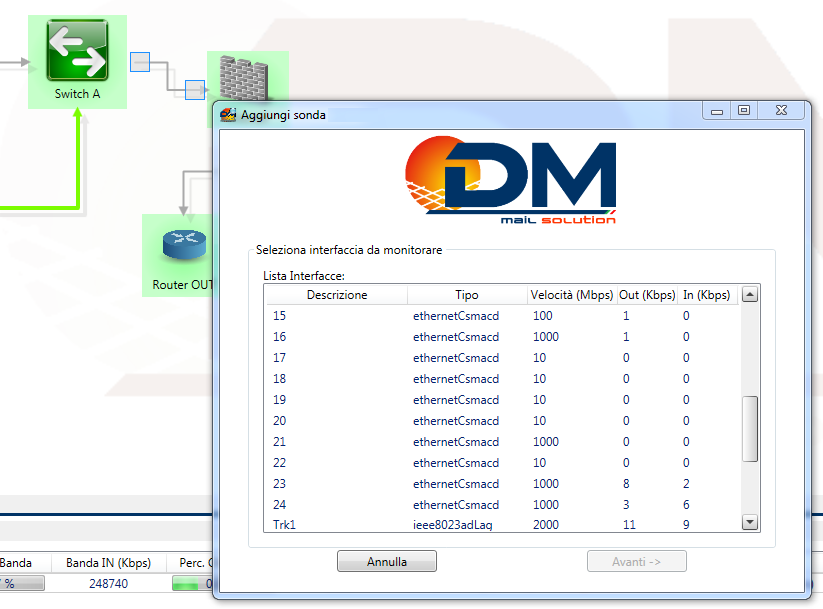
Task: Sort by the Tipo column header
Action: click(466, 295)
